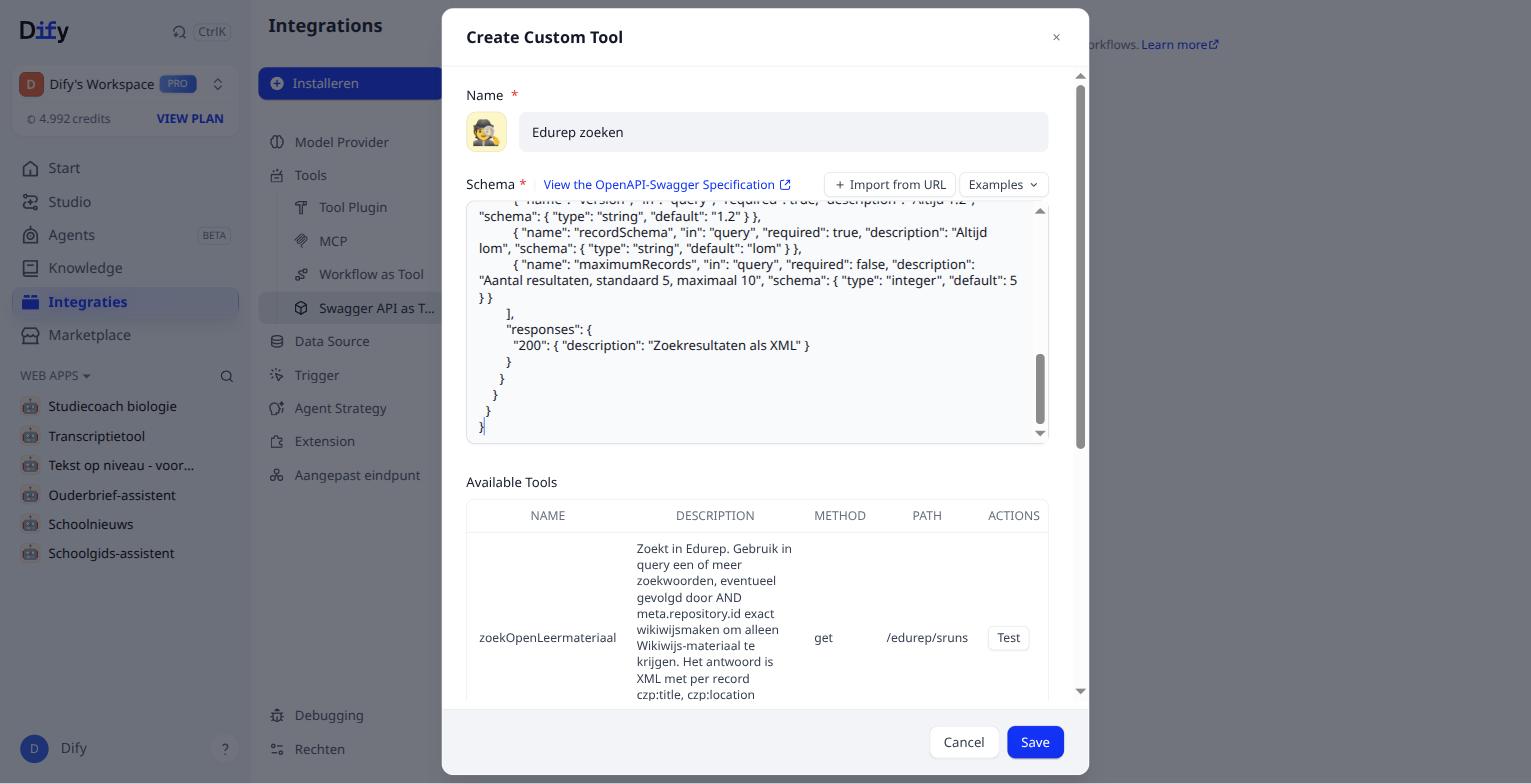The width and height of the screenshot is (1531, 784).
Task: Click the PRO plan badge
Action: pyautogui.click(x=178, y=84)
